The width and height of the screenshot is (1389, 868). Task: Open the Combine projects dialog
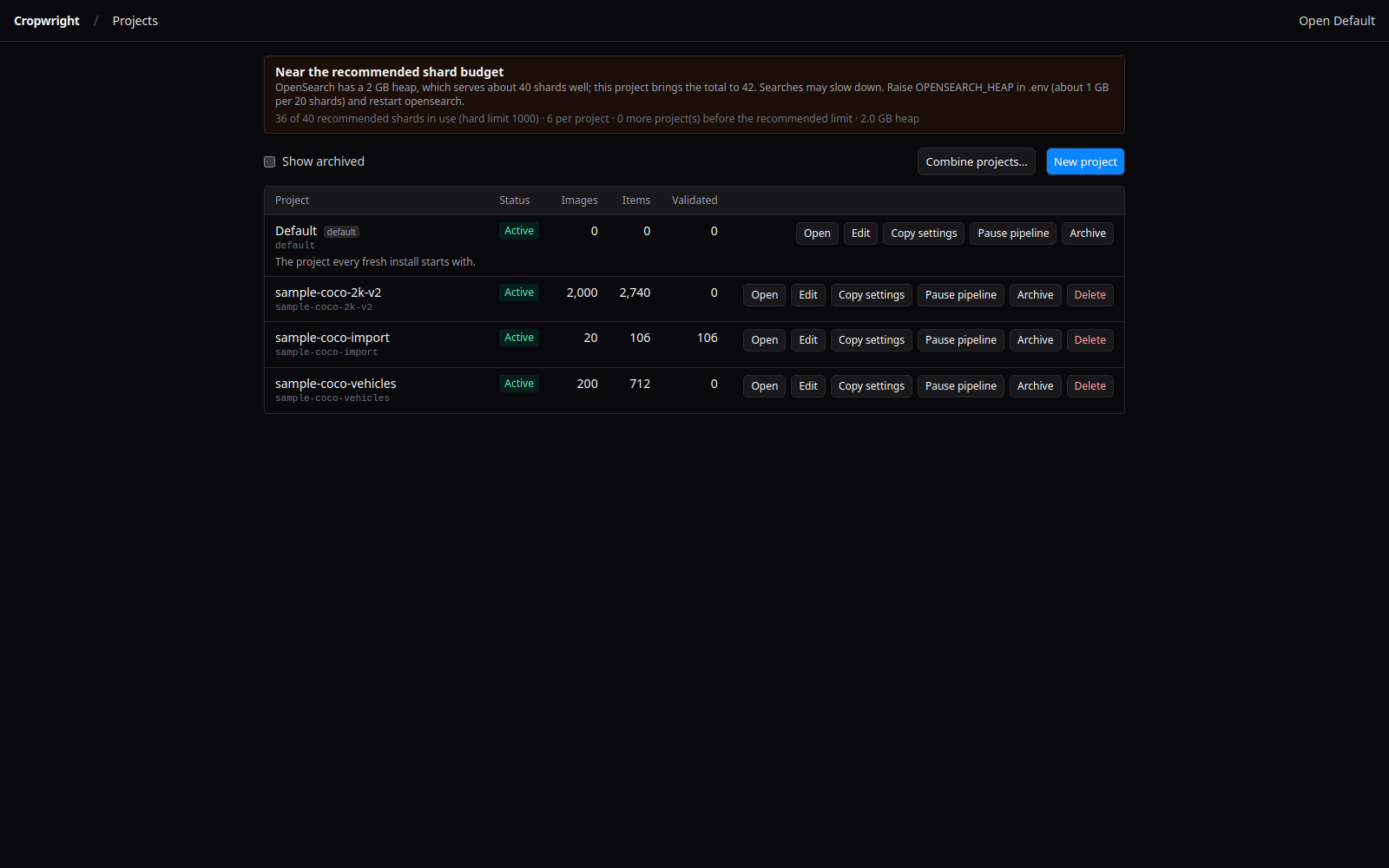pos(976,162)
